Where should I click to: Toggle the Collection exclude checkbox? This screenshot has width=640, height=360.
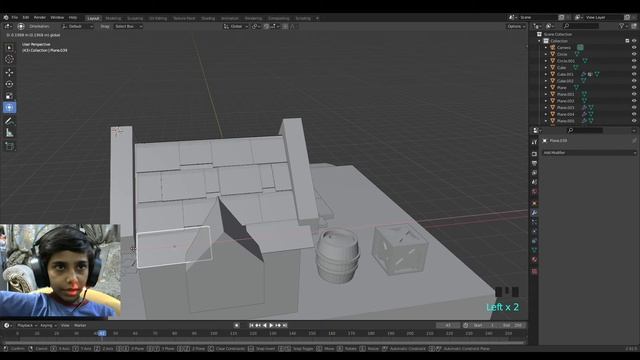[627, 41]
